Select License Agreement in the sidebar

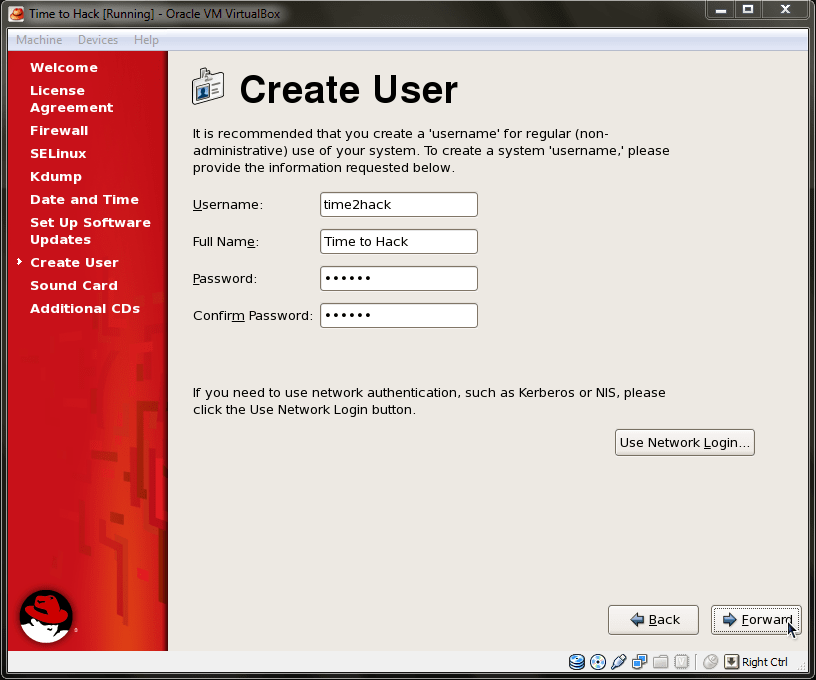tap(72, 99)
